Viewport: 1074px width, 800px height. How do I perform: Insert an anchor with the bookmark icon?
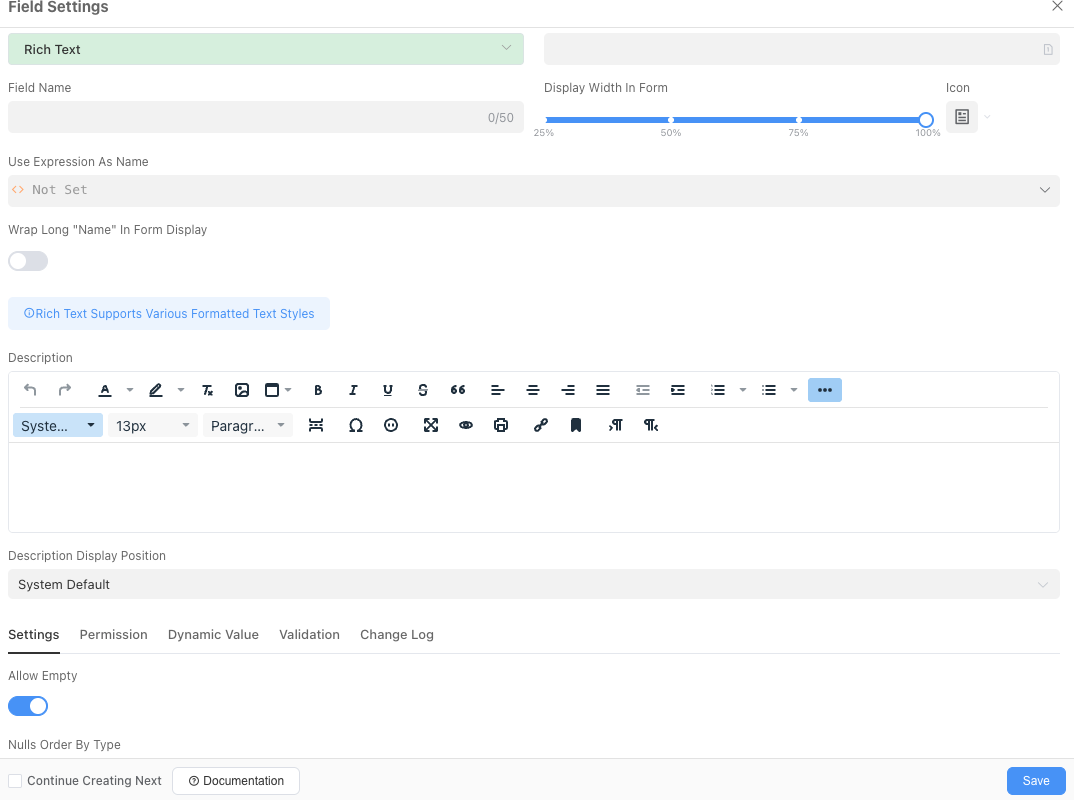(x=576, y=425)
